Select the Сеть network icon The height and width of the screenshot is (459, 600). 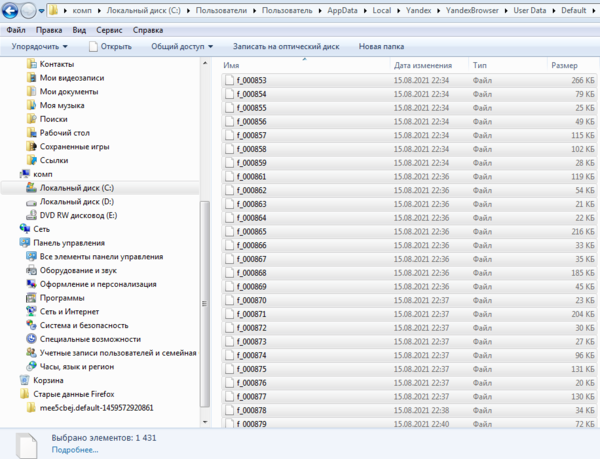click(x=24, y=228)
